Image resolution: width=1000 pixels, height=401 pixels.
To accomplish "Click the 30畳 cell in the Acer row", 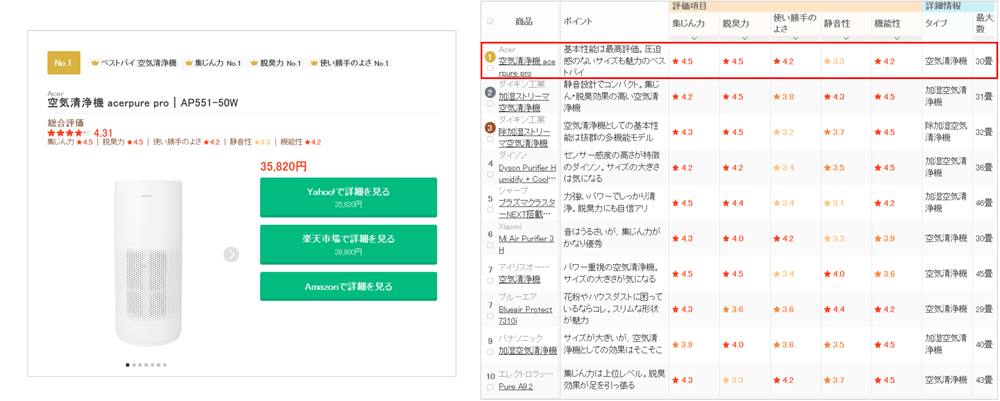I will click(x=984, y=61).
